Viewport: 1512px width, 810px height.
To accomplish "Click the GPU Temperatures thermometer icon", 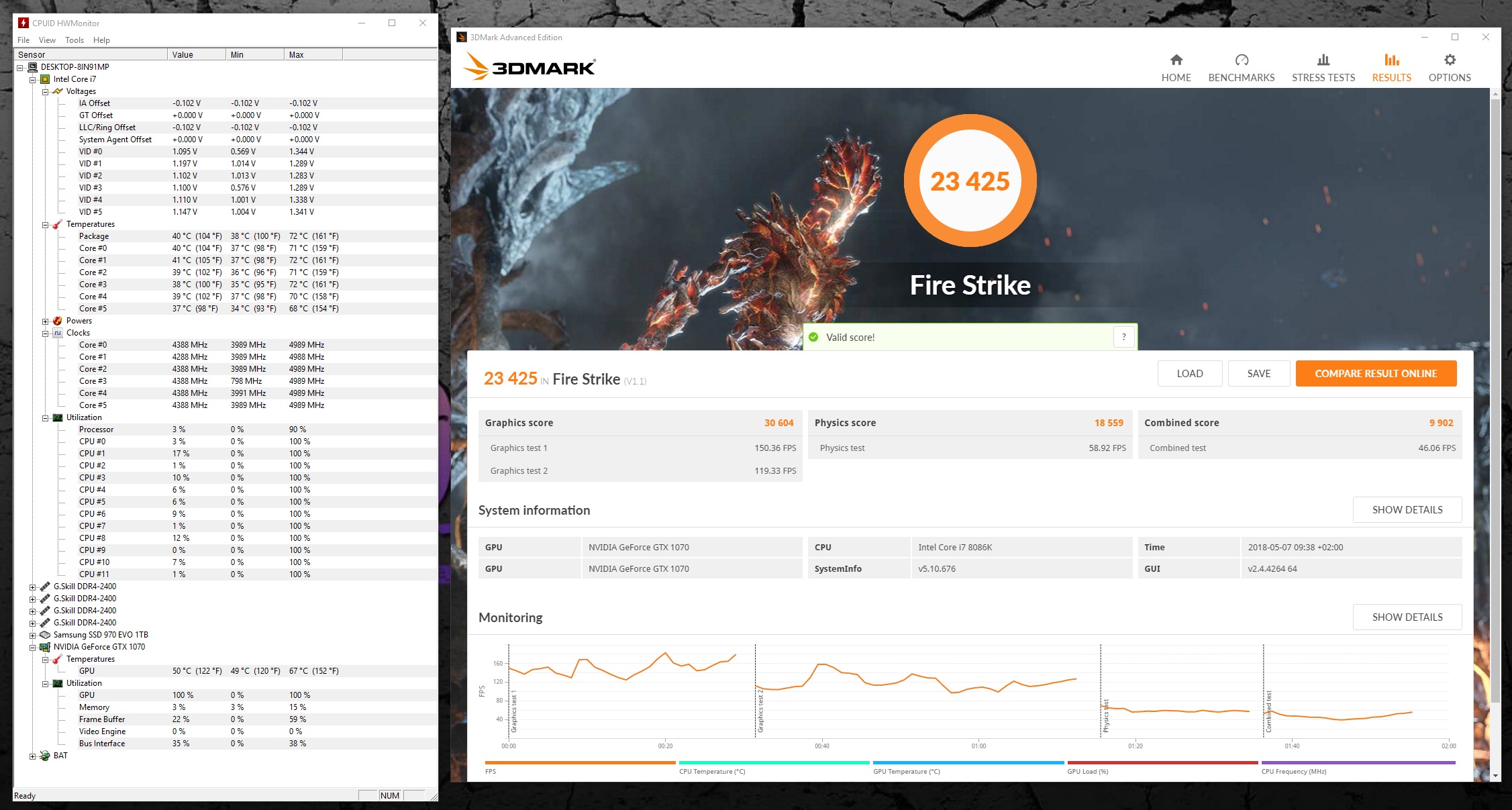I will (x=58, y=659).
